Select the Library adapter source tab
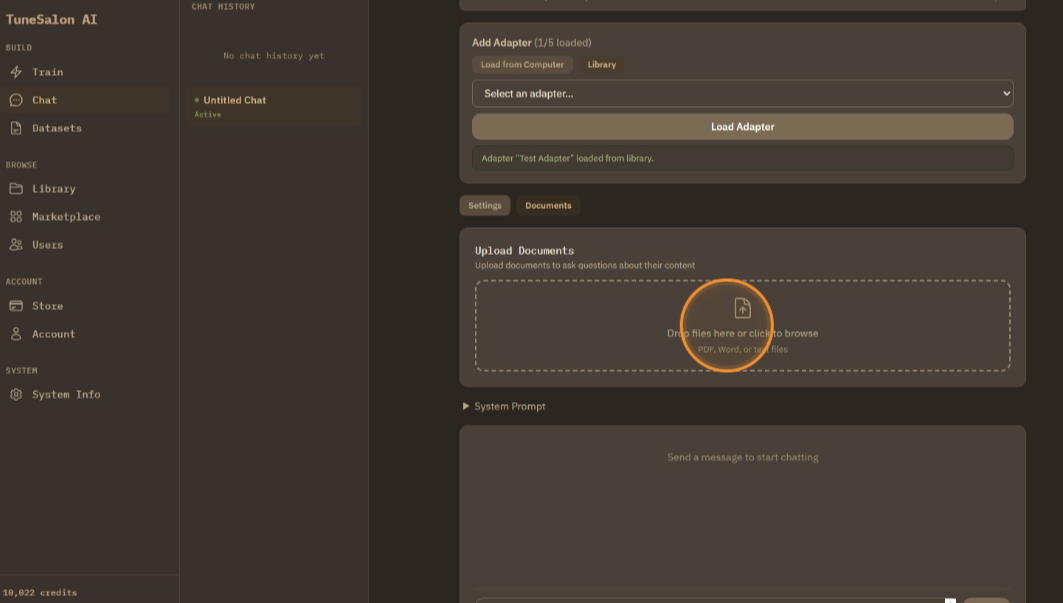Viewport: 1063px width, 603px height. pyautogui.click(x=601, y=64)
